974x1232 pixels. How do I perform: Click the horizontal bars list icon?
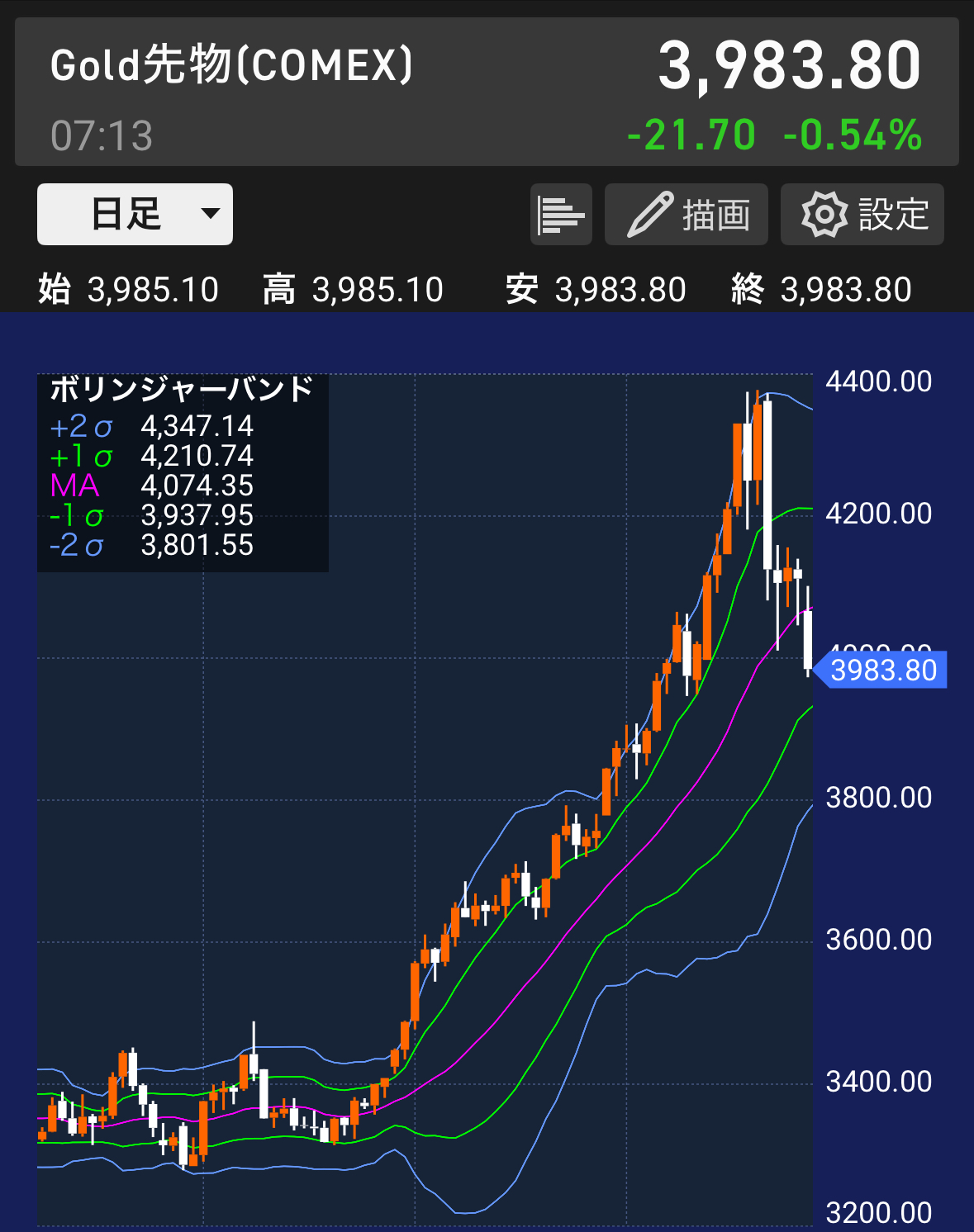click(x=561, y=215)
